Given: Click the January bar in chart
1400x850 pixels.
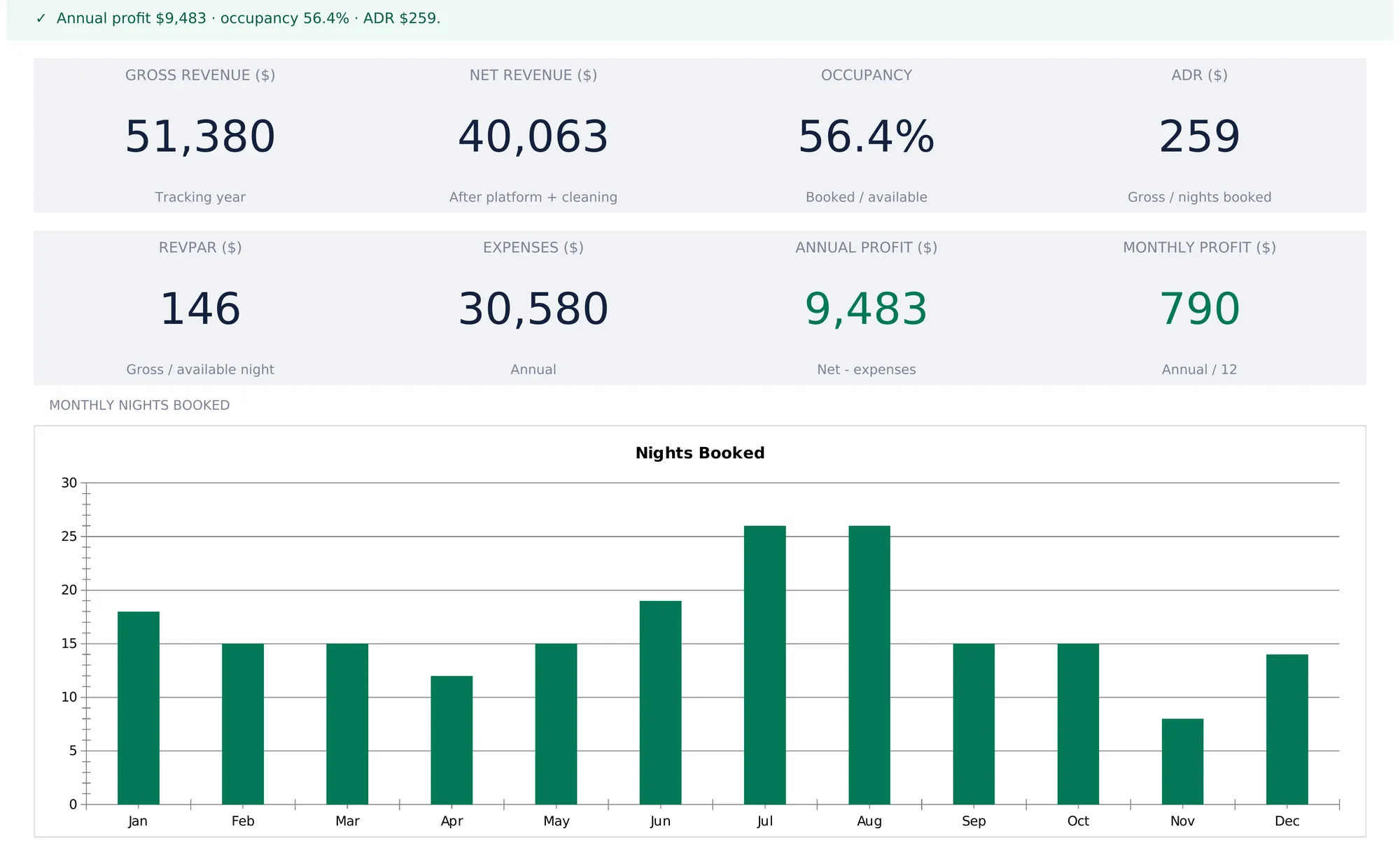Looking at the screenshot, I should [x=139, y=708].
